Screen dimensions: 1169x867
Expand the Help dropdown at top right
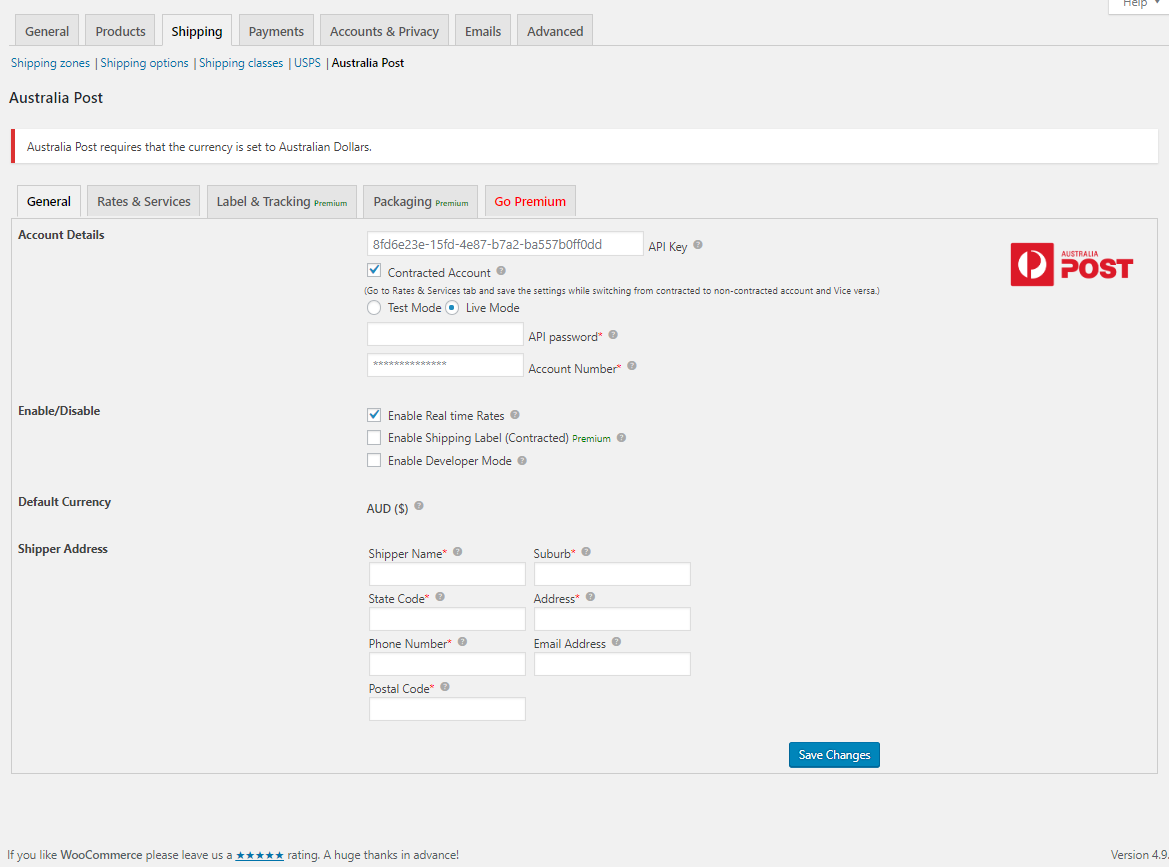tap(1138, 4)
